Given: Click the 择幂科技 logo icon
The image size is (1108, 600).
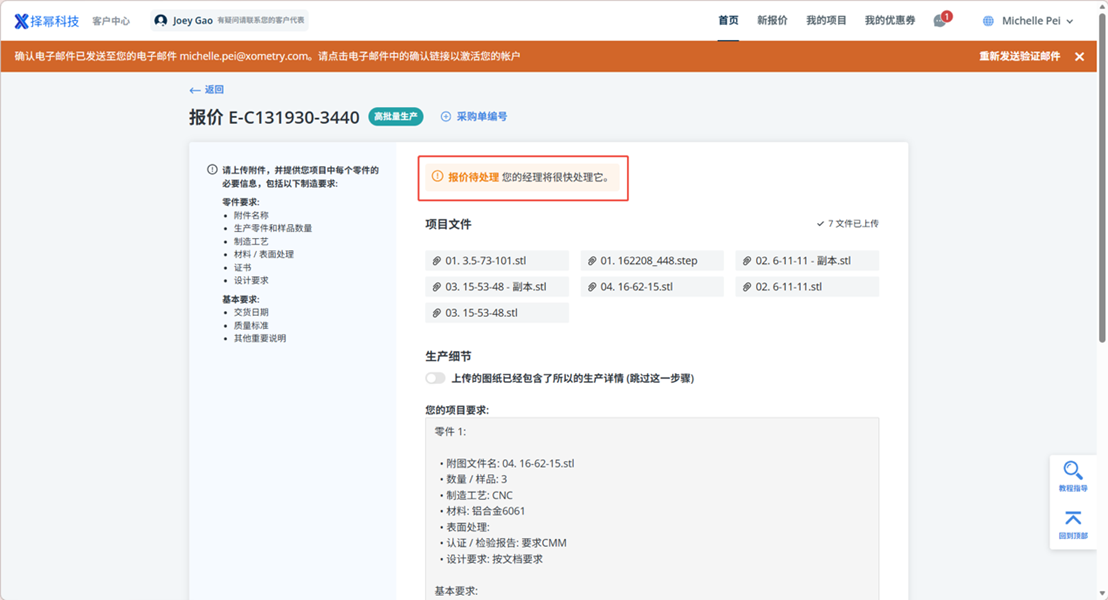Looking at the screenshot, I should [x=22, y=21].
